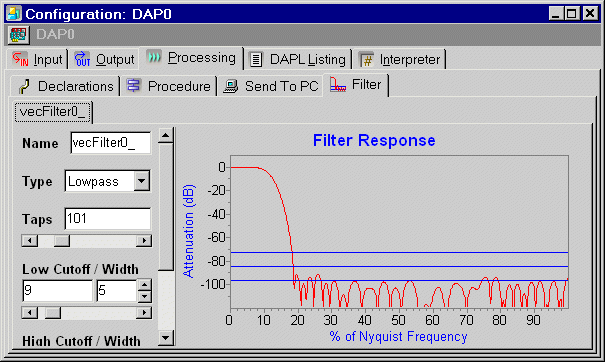Viewport: 605px width, 362px height.
Task: Click left arrow of the Taps scrollbar
Action: [30, 241]
